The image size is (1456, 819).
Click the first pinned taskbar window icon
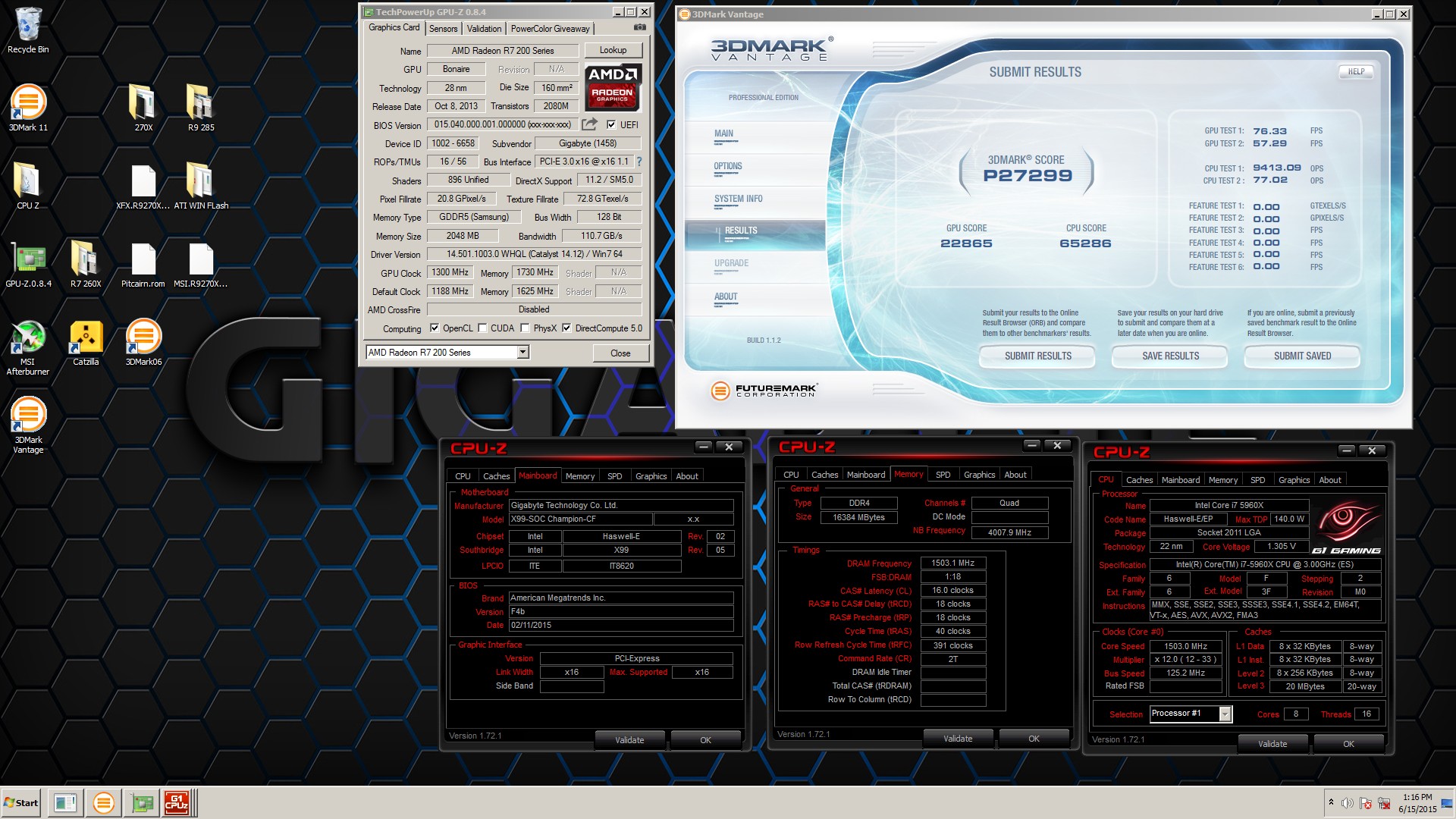66,802
